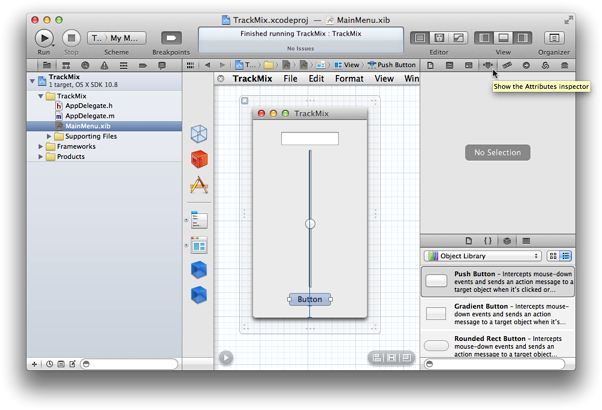
Task: Open the Organizer window
Action: [x=554, y=38]
